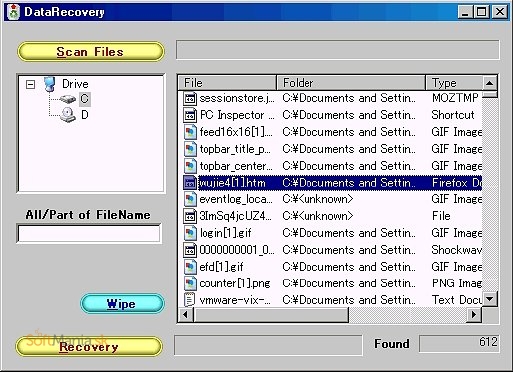Click the folder cell of the 3ImSq4jcUZ4... row

click(318, 216)
